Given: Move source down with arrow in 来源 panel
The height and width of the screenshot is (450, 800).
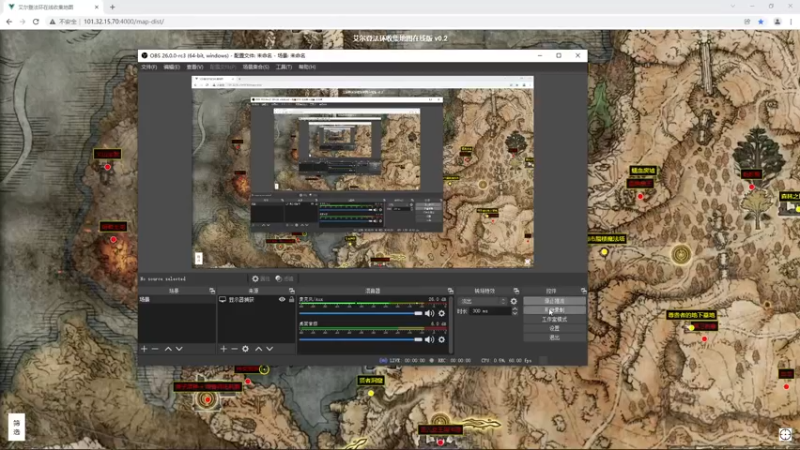Looking at the screenshot, I should 269,349.
